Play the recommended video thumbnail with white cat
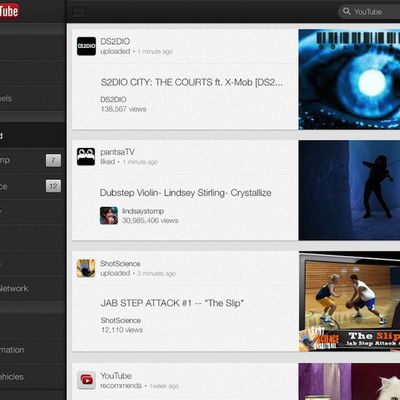The image size is (400, 400). (349, 381)
